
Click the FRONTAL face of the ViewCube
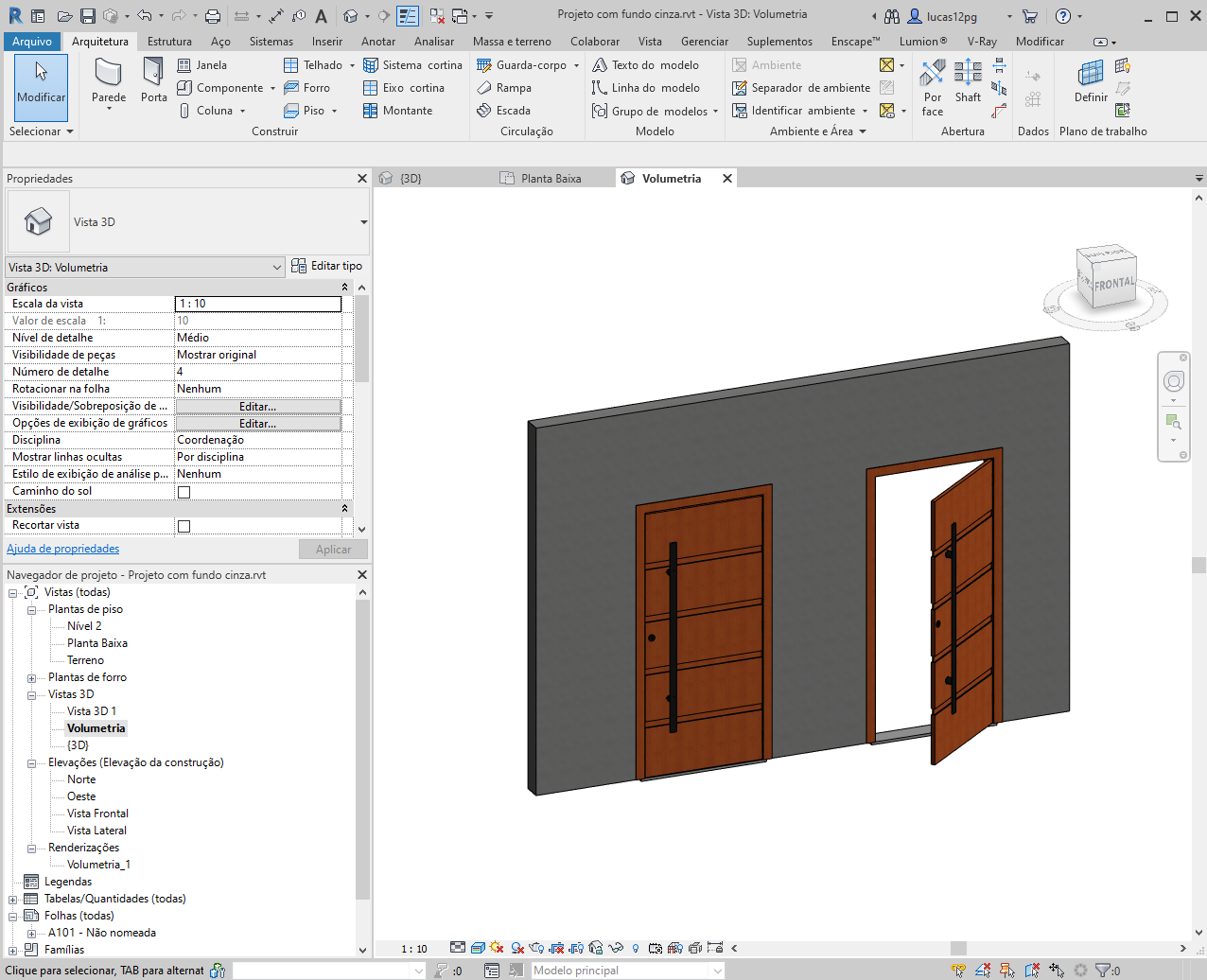(x=1114, y=283)
